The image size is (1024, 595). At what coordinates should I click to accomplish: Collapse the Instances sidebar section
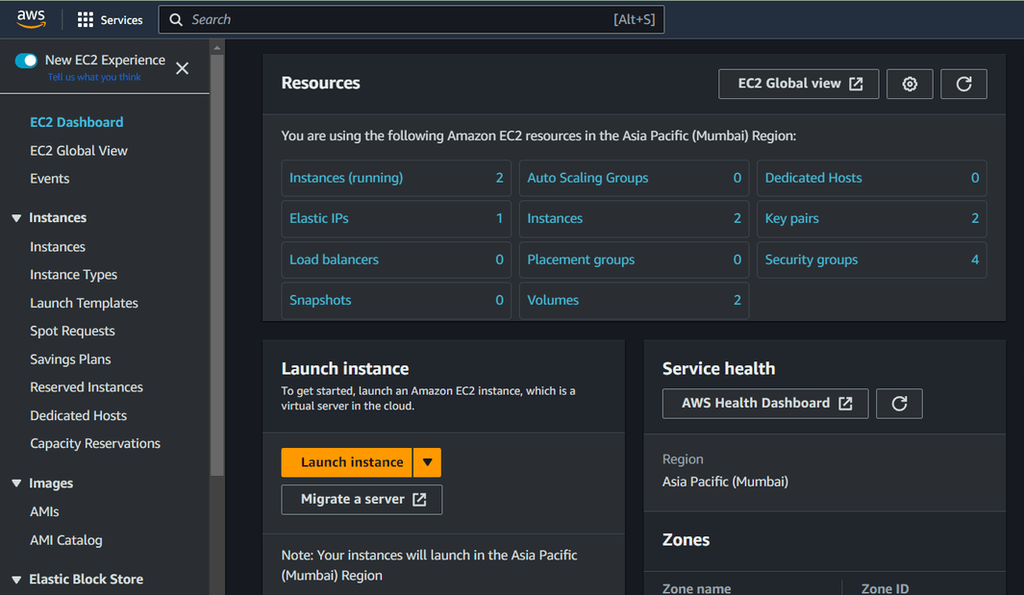(16, 218)
